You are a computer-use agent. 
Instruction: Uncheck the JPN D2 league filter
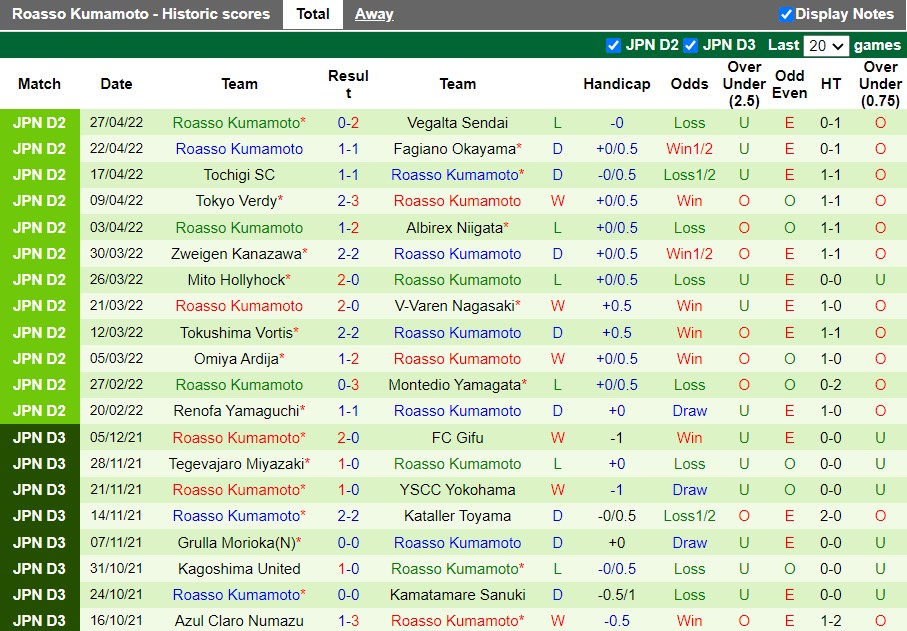coord(613,45)
